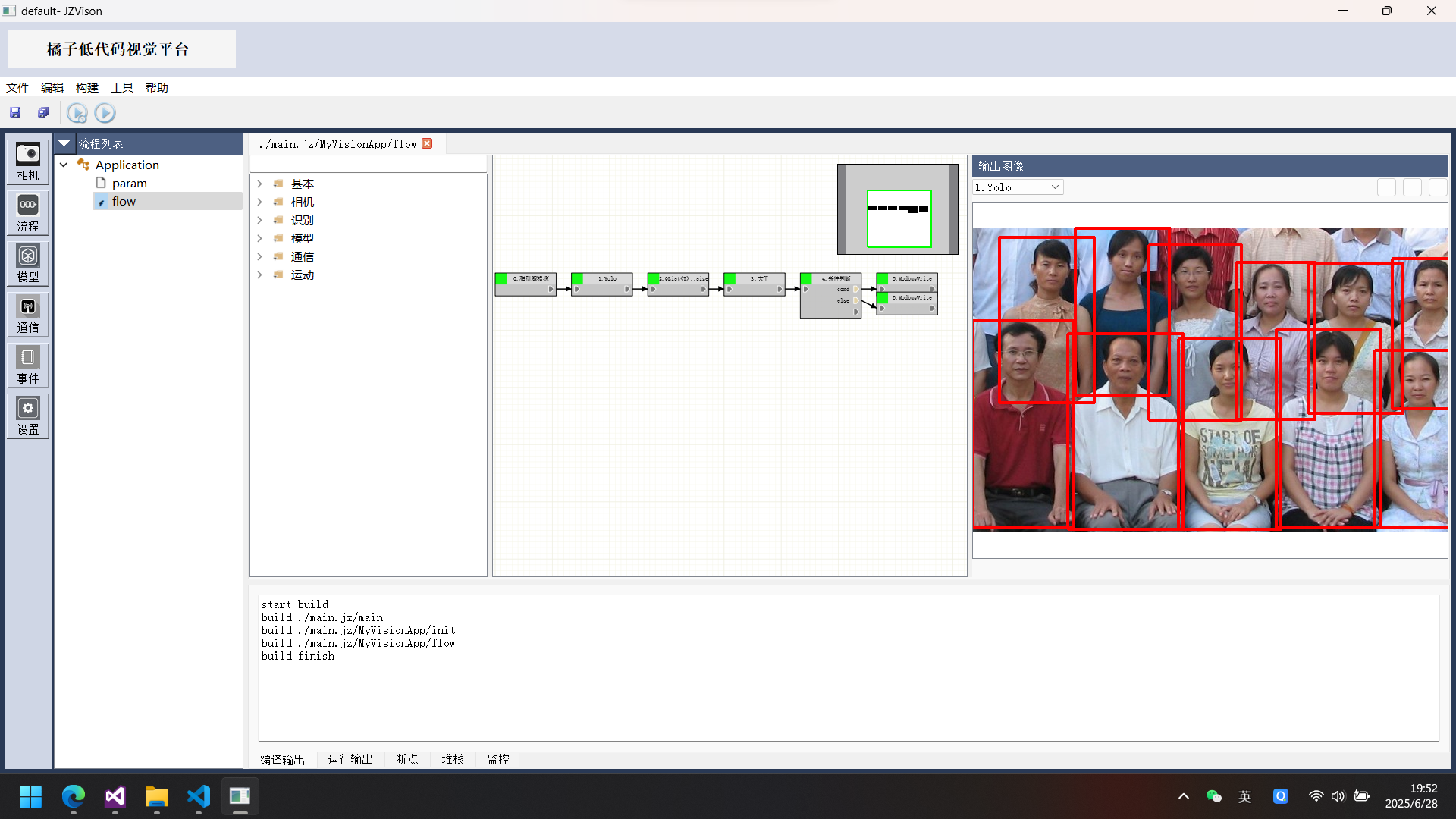This screenshot has height=819, width=1456.
Task: Click the toolbox search field
Action: 369,164
